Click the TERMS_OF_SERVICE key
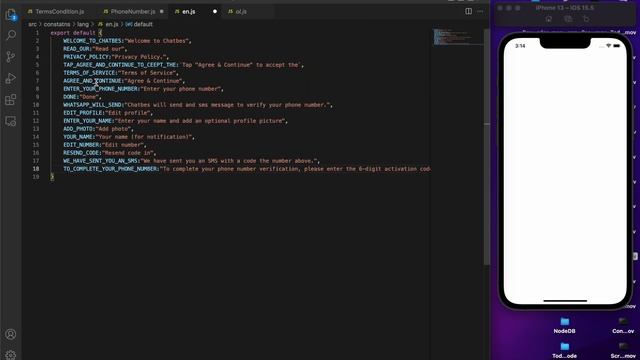This screenshot has height=360, width=640. click(x=89, y=73)
